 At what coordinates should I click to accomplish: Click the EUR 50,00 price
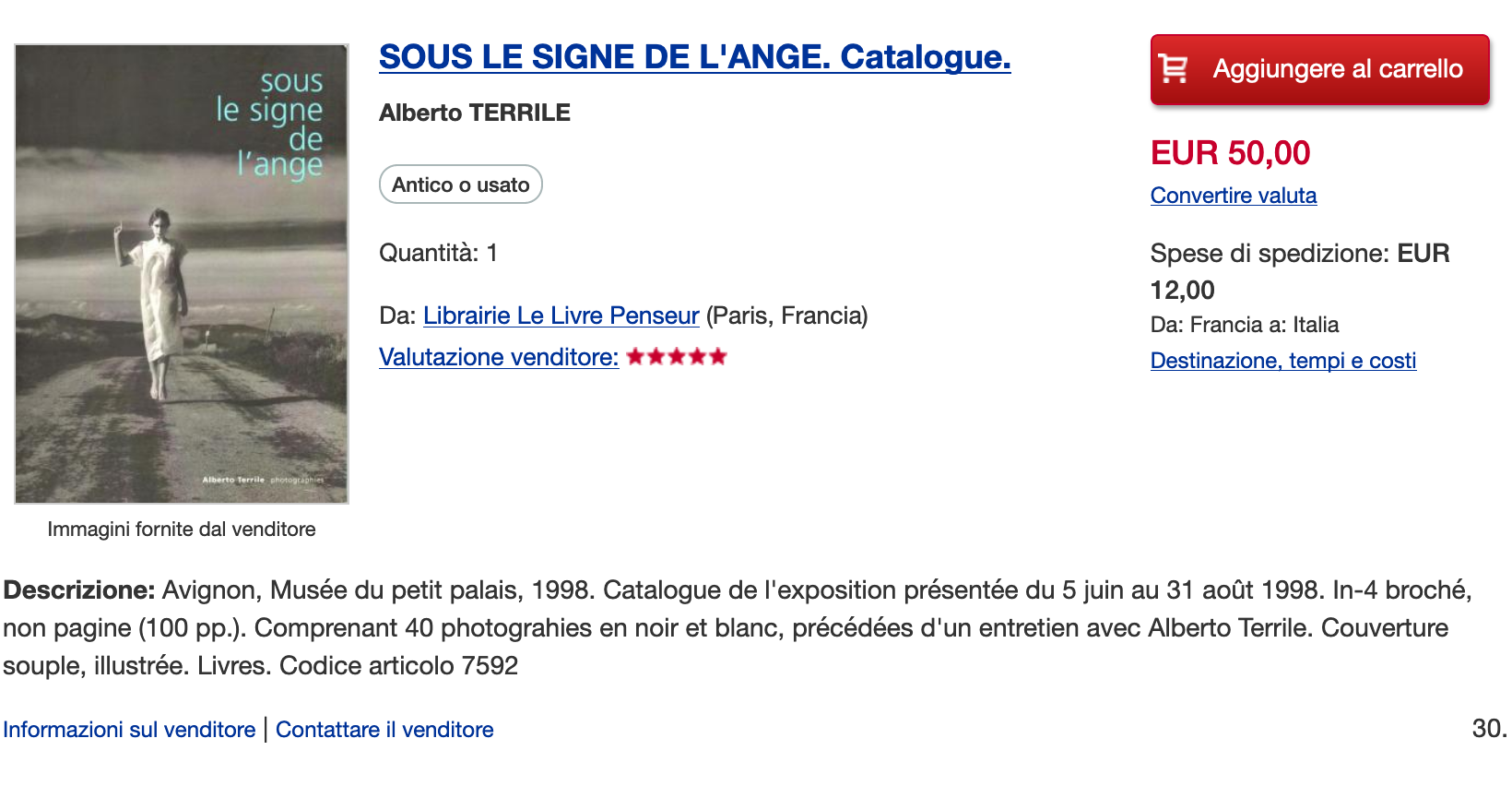1230,153
